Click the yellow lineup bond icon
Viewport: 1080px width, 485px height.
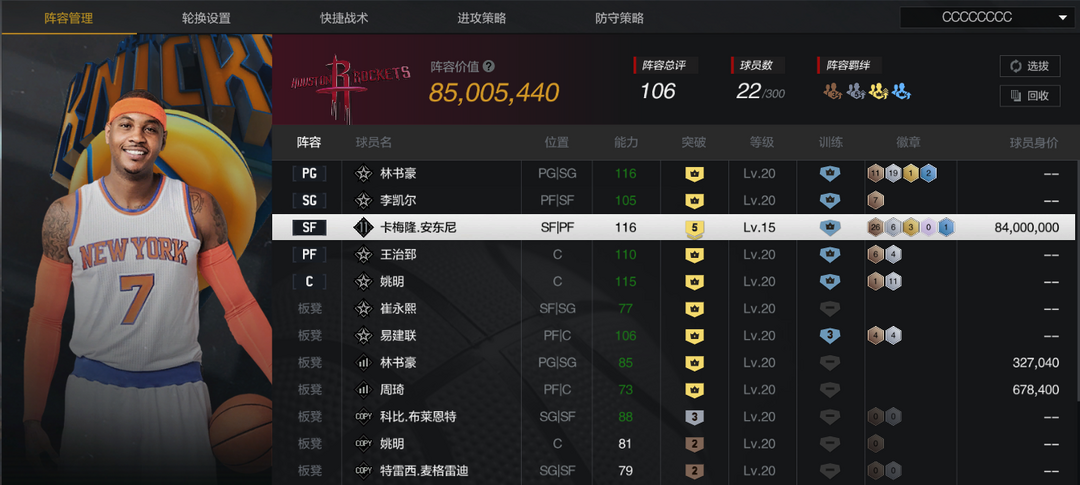pos(878,91)
